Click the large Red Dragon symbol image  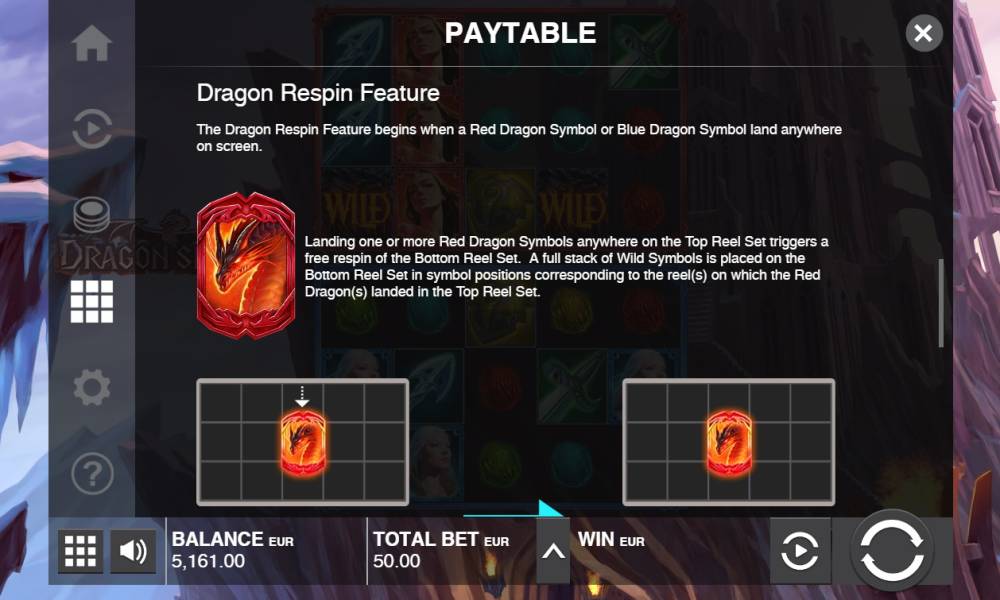tap(246, 265)
